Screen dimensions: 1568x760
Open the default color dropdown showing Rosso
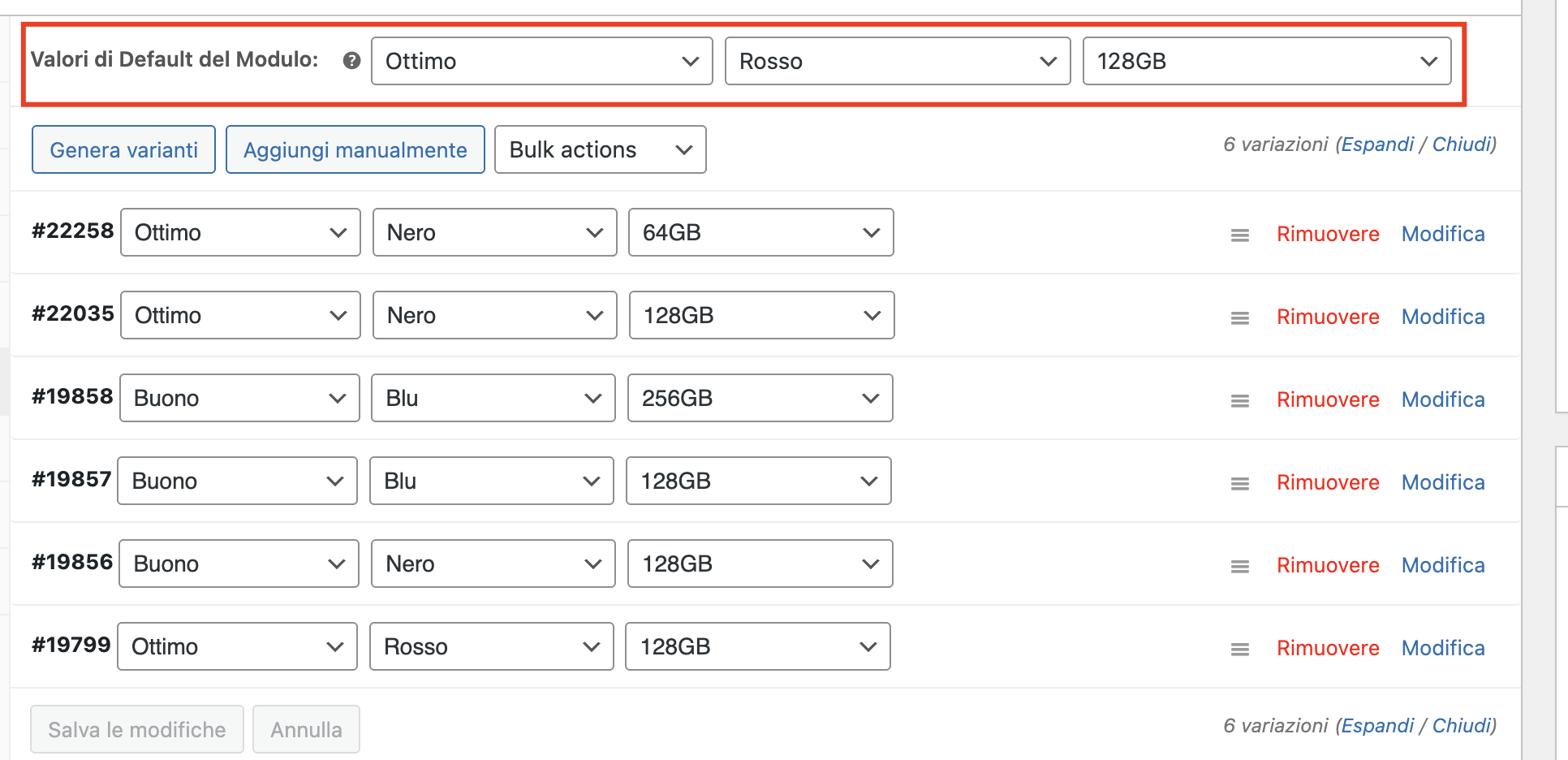point(898,61)
